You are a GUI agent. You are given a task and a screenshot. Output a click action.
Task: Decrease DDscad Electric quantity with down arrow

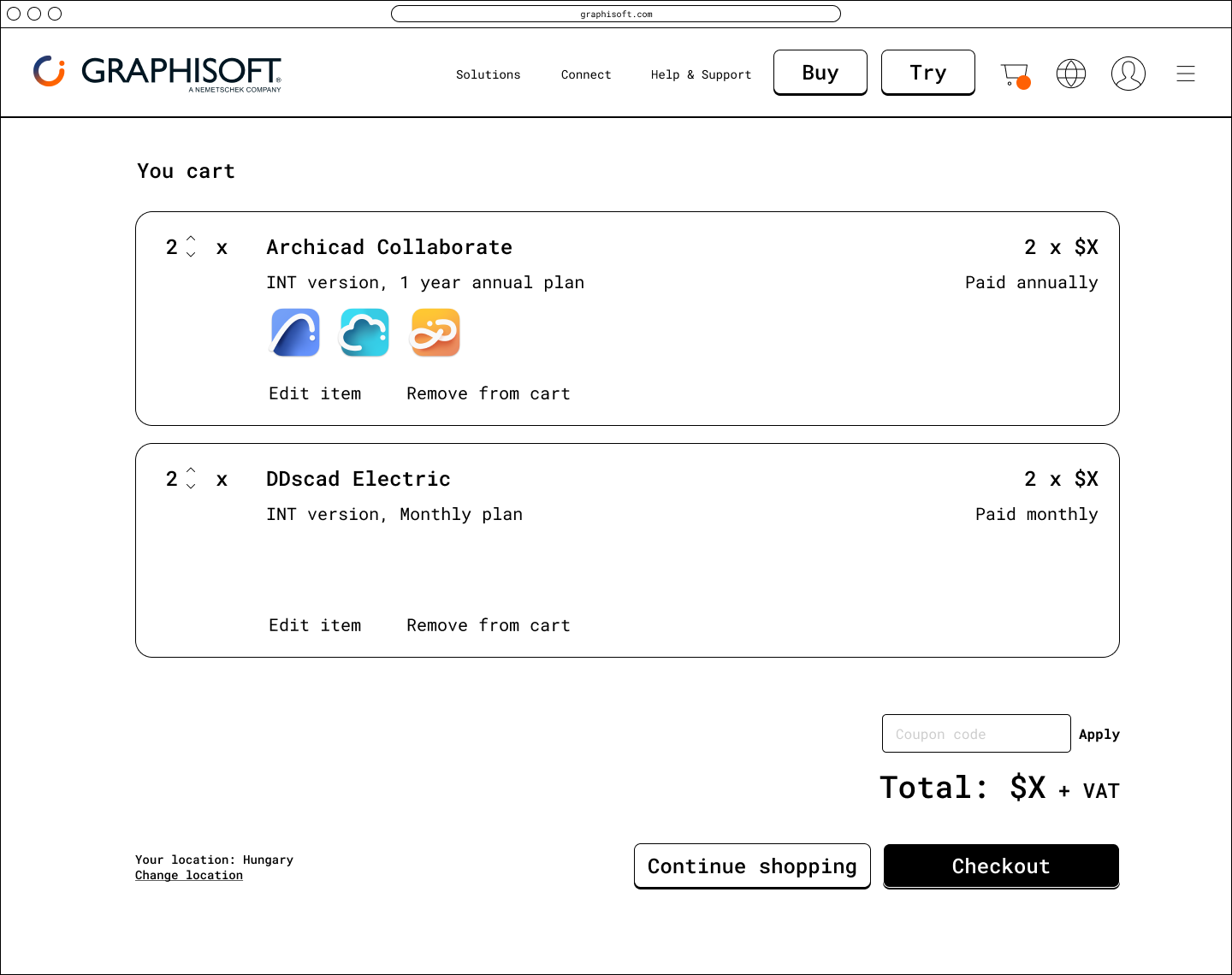[x=191, y=487]
